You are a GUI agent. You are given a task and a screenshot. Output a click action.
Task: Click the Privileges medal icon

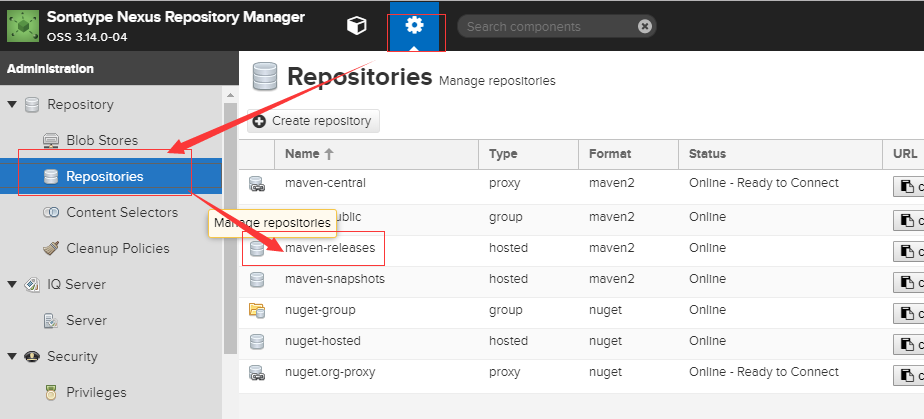[51, 392]
